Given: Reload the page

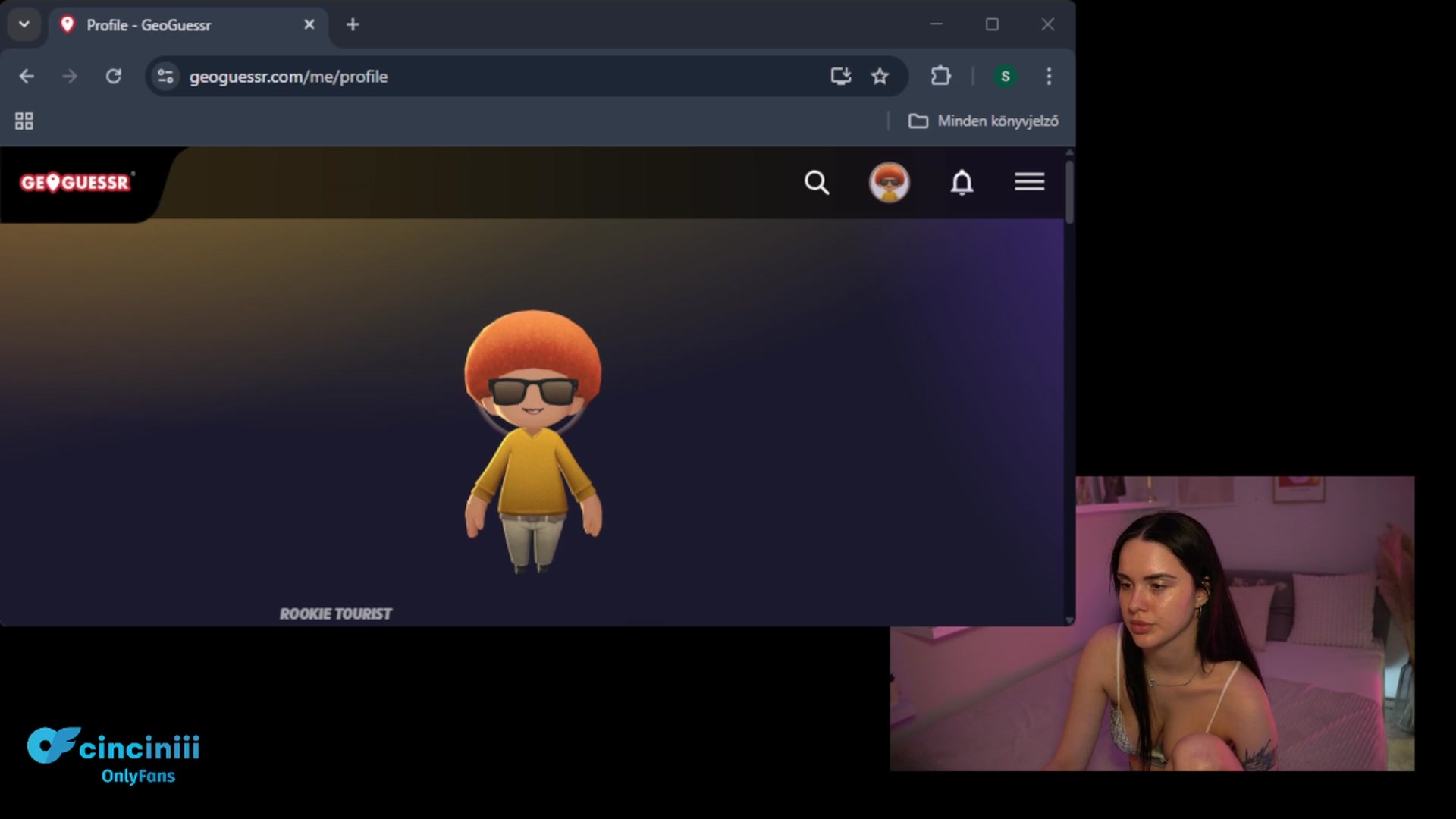Looking at the screenshot, I should click(x=114, y=77).
